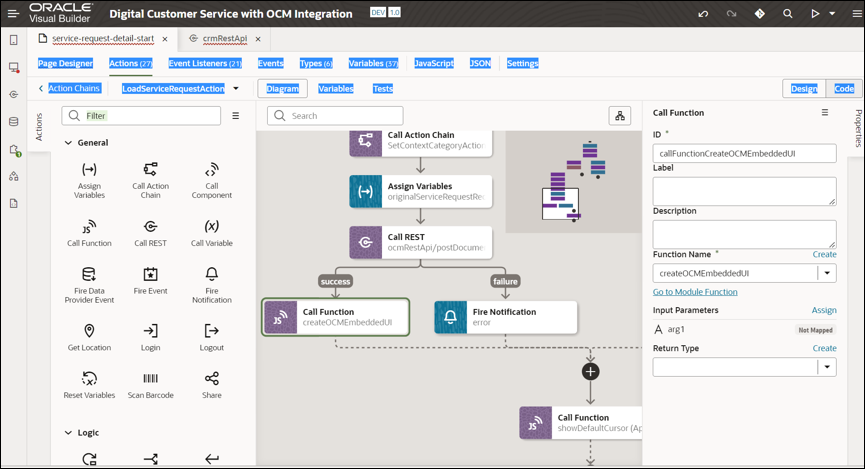The width and height of the screenshot is (865, 469).
Task: Select the Call Action Chain palette action
Action: tap(151, 180)
